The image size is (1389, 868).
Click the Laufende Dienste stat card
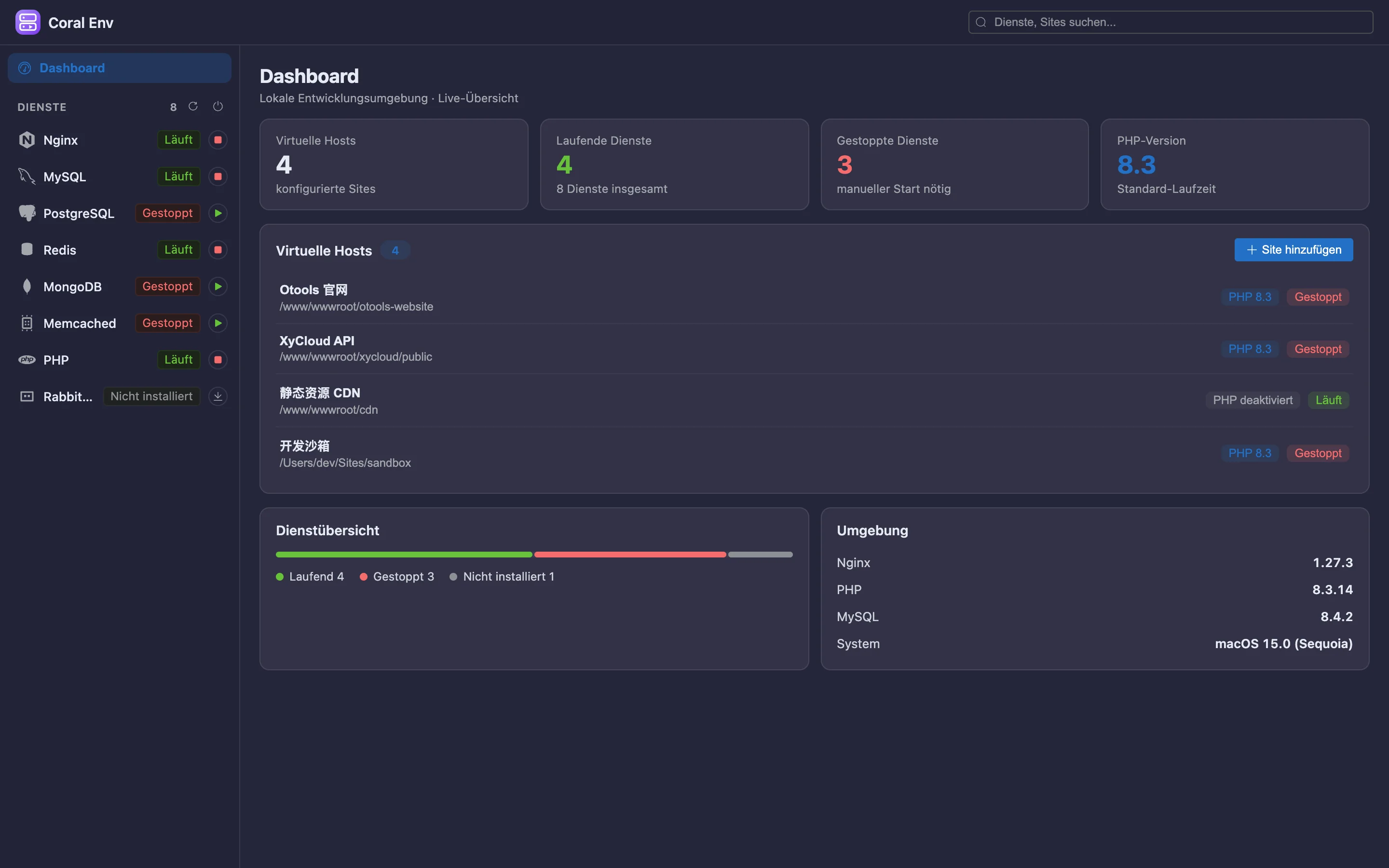click(x=674, y=164)
